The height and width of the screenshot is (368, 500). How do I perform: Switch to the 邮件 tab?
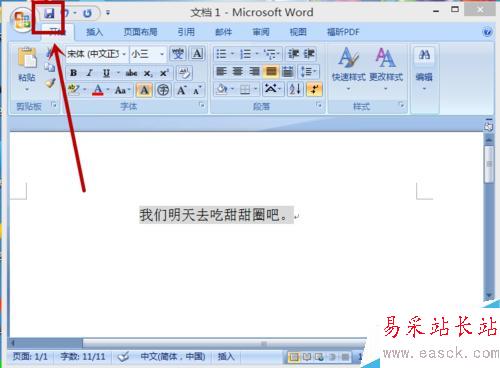click(223, 32)
